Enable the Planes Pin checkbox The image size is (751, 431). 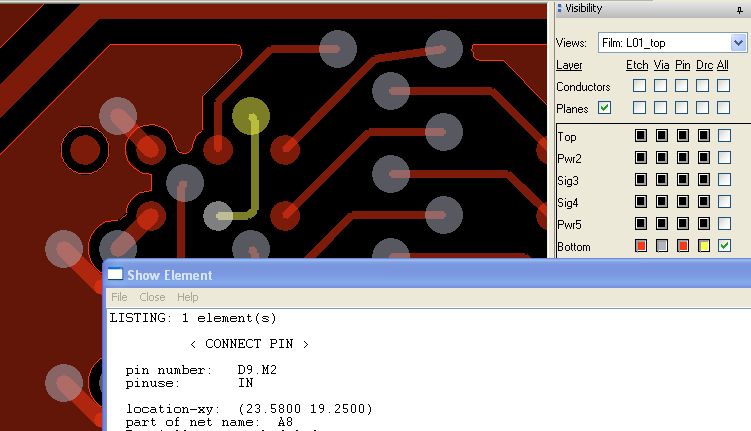(682, 108)
